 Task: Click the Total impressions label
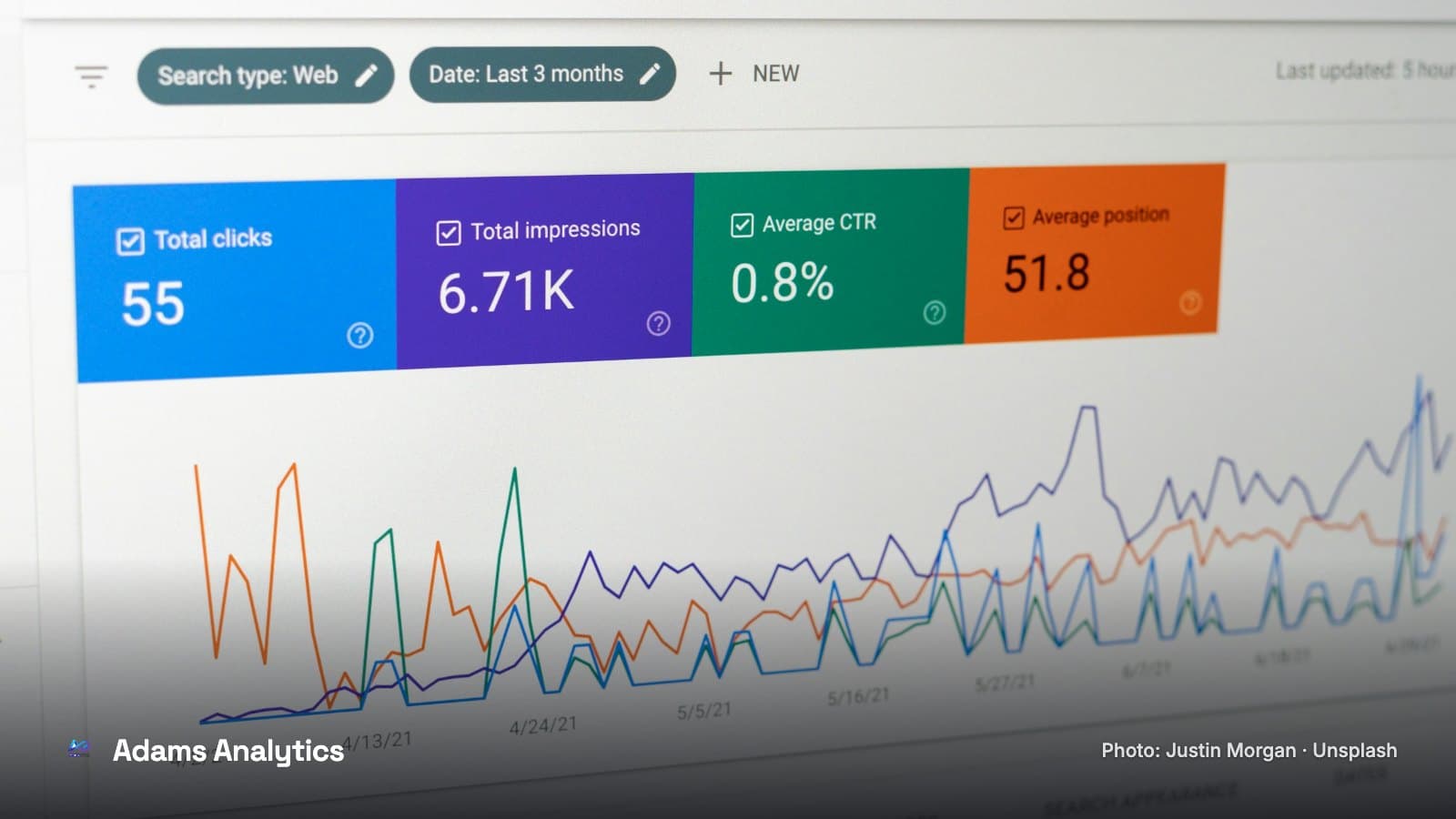pos(555,230)
